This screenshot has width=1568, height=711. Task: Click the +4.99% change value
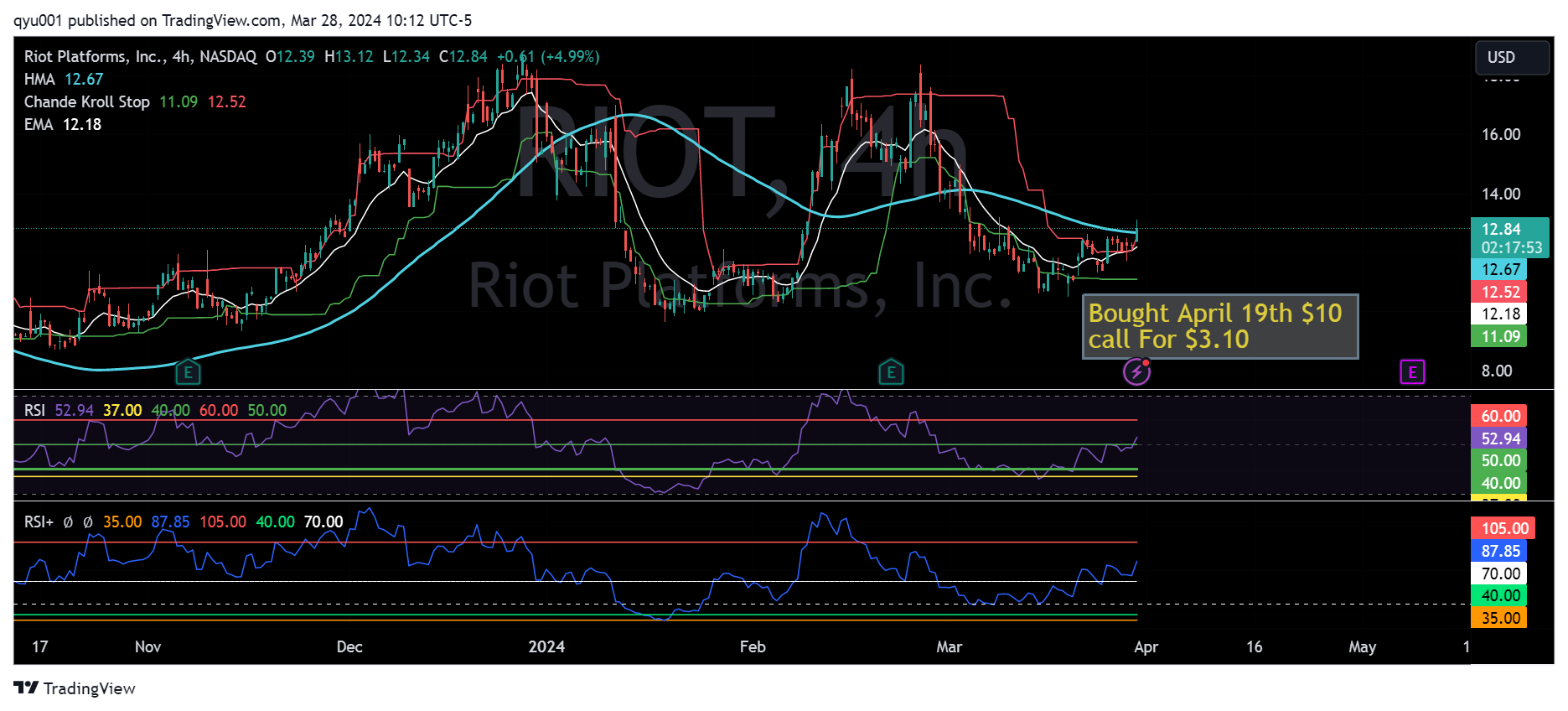pos(570,56)
